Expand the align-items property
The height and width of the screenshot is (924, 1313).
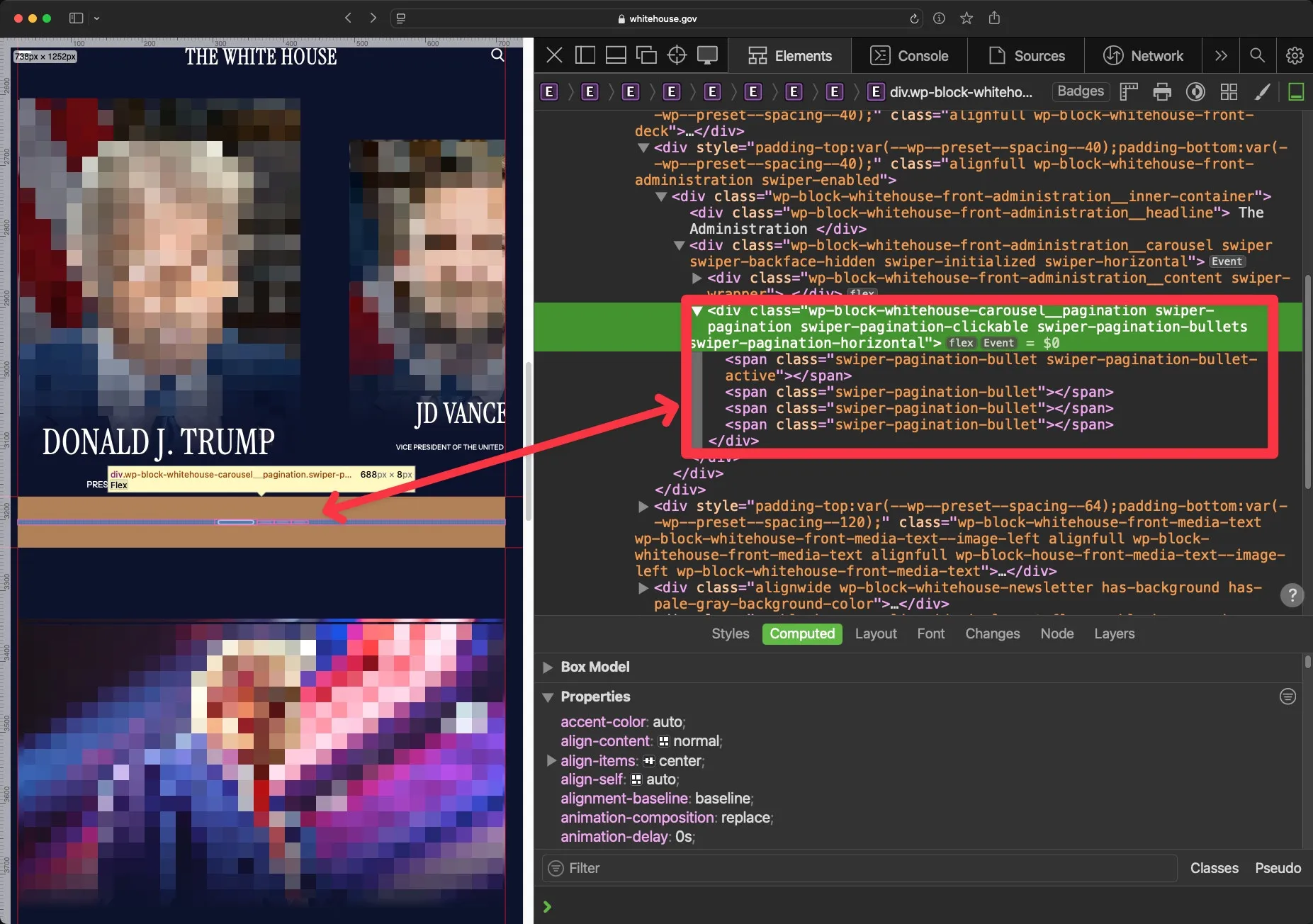click(x=551, y=760)
